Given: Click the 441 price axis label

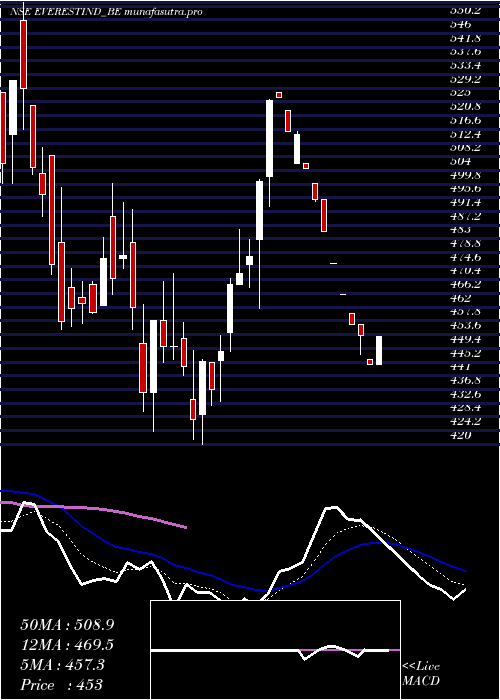Looking at the screenshot, I should (460, 367).
